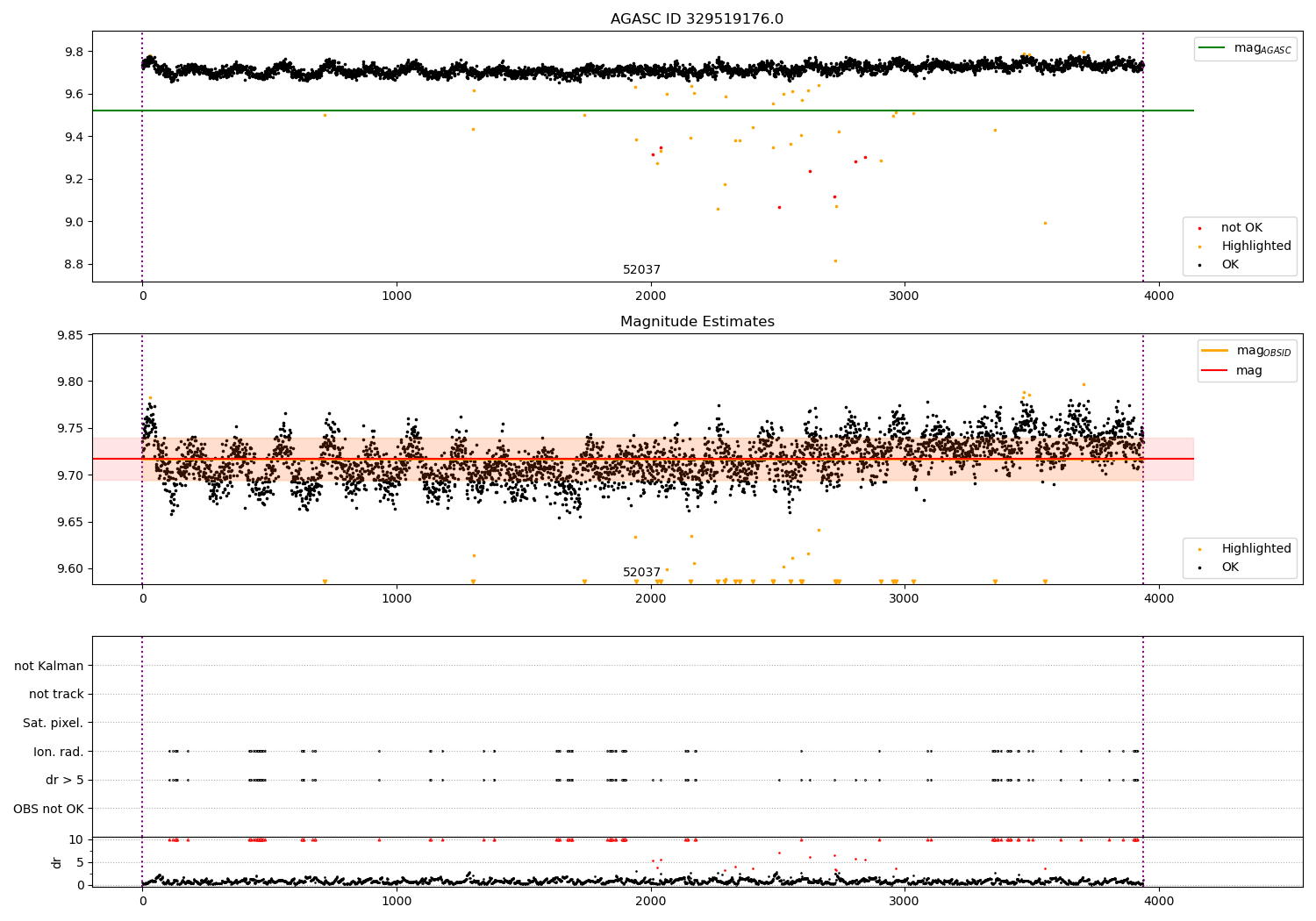
Task: Click the 52037 label in middle plot
Action: tap(641, 573)
